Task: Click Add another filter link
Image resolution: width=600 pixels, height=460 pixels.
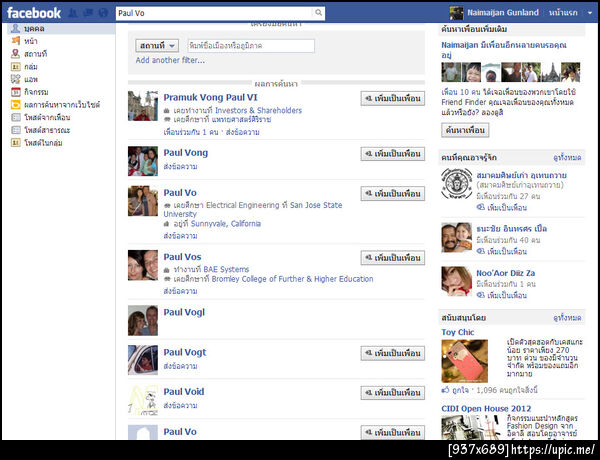Action: (x=170, y=60)
